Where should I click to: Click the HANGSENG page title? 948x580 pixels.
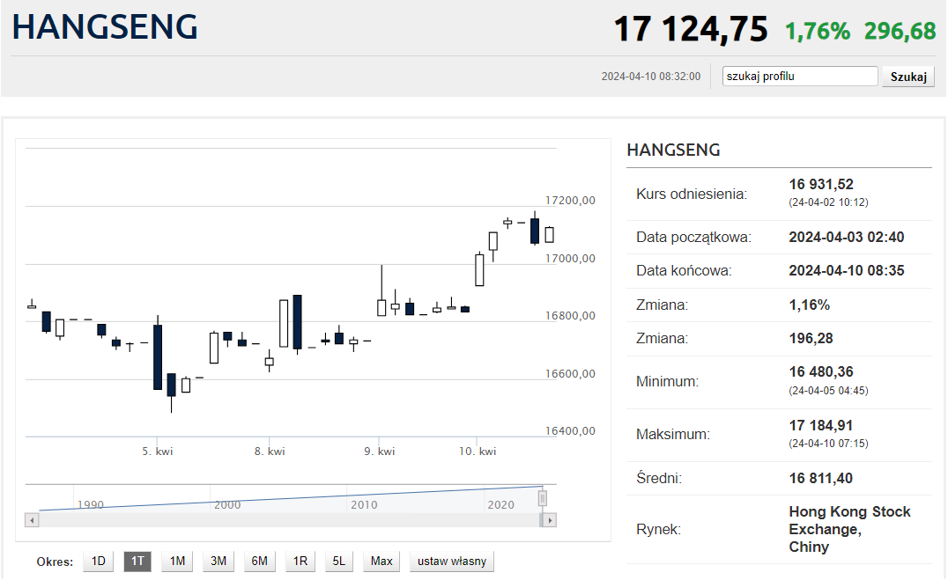(x=105, y=27)
